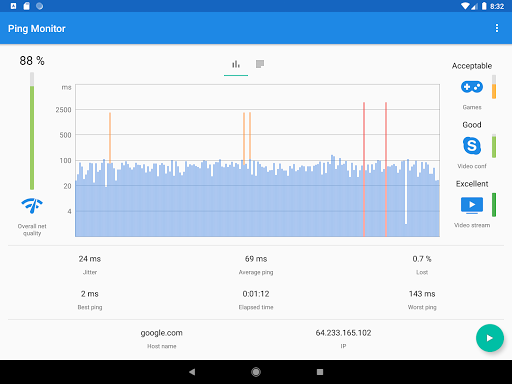Open the three-dot overflow menu

[497, 28]
